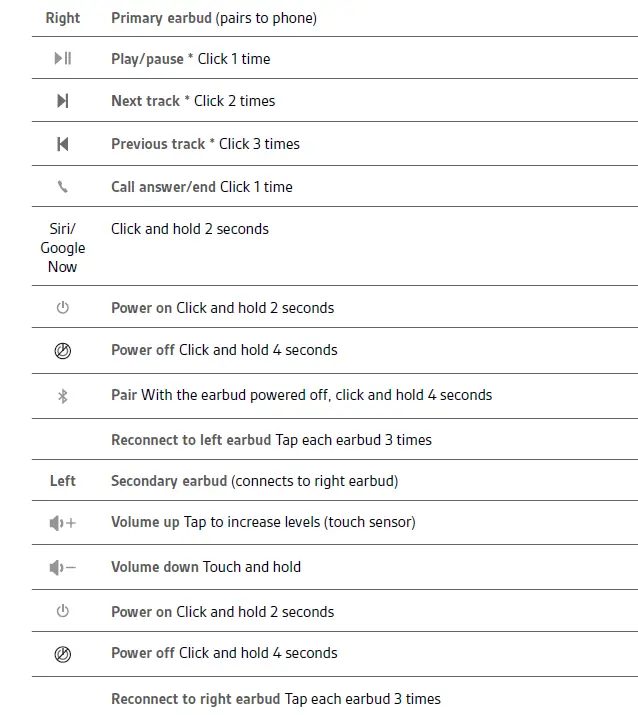Click the "Reconnect to left earbud" text
This screenshot has width=638, height=715.
[191, 440]
